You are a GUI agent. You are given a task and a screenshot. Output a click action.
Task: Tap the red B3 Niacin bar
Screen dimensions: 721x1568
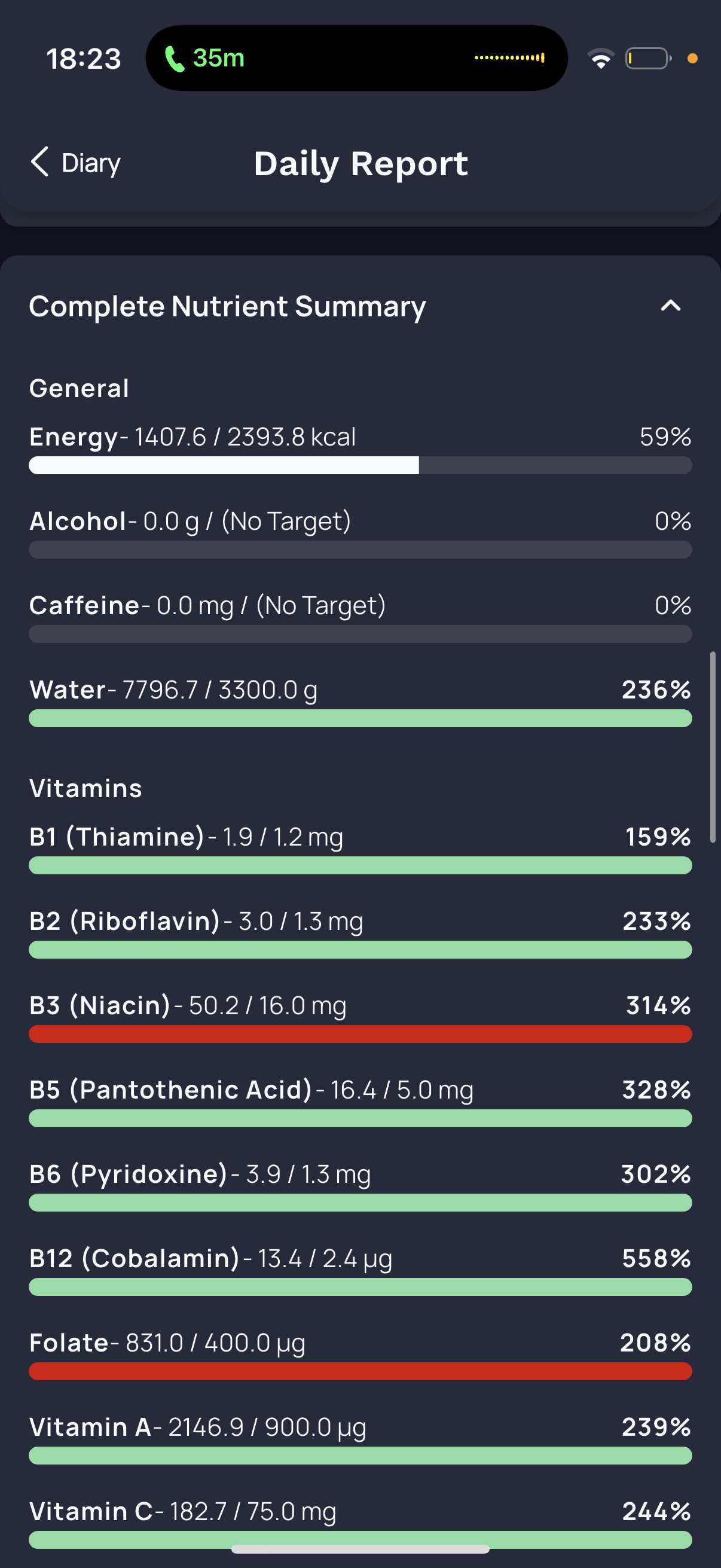359,1033
